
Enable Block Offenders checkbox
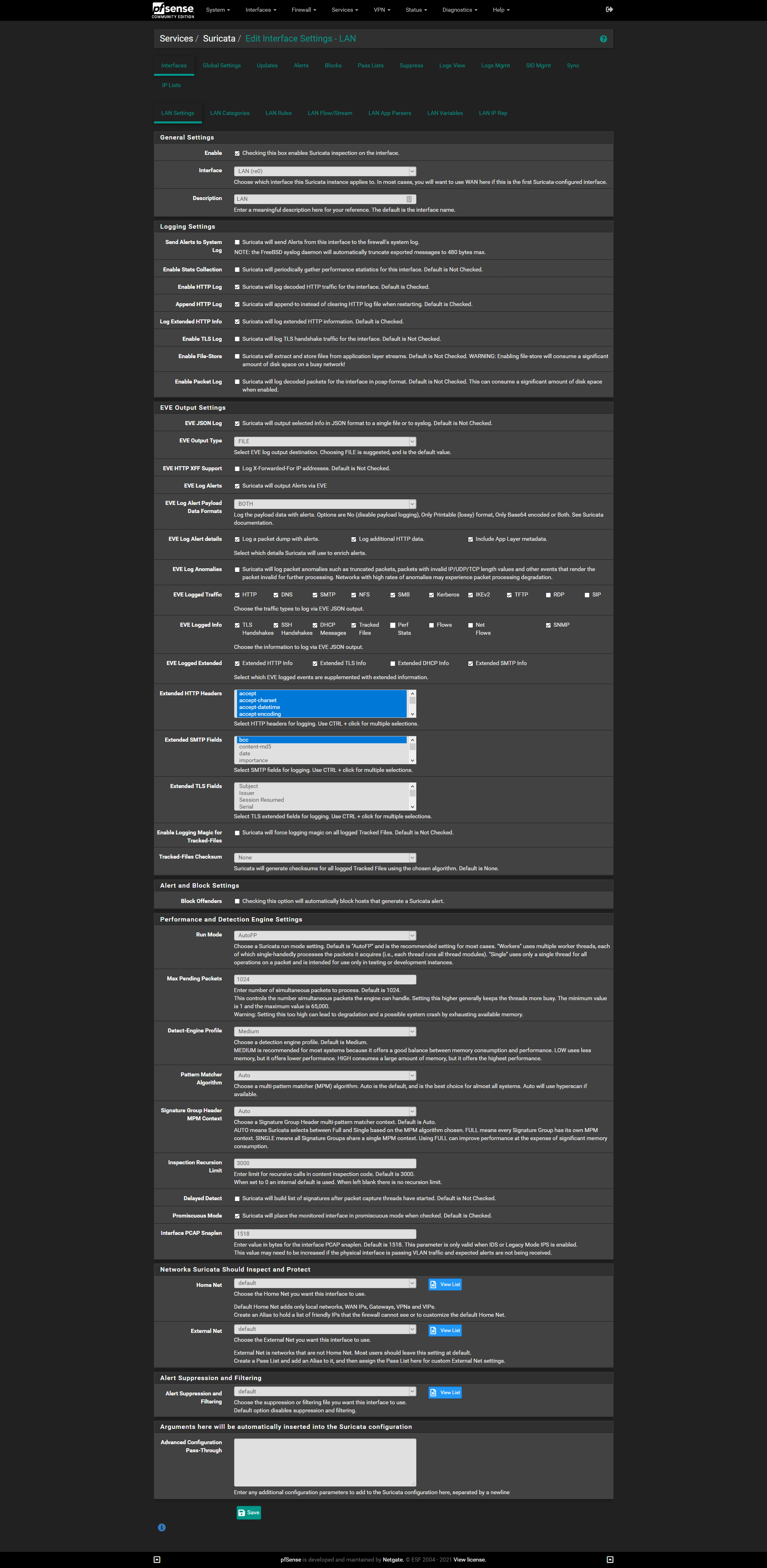click(237, 901)
